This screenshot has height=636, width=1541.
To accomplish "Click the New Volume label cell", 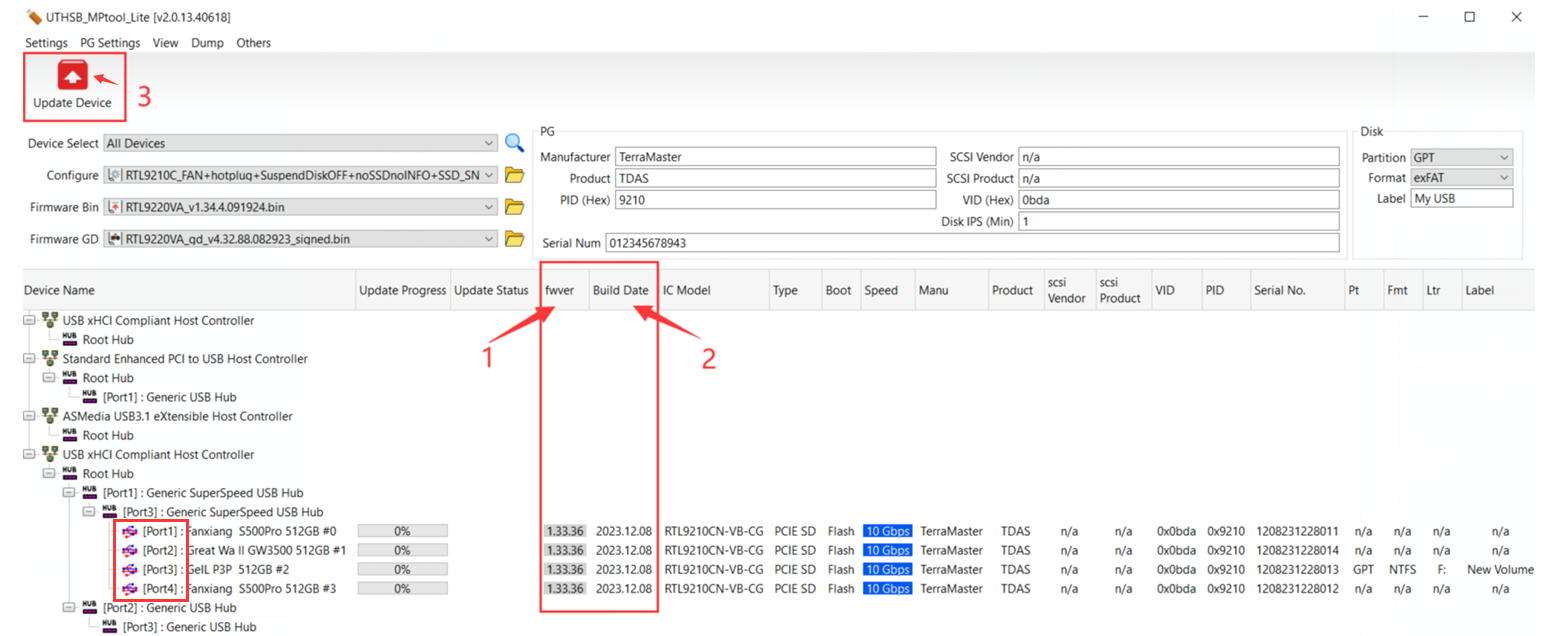I will pos(1500,569).
